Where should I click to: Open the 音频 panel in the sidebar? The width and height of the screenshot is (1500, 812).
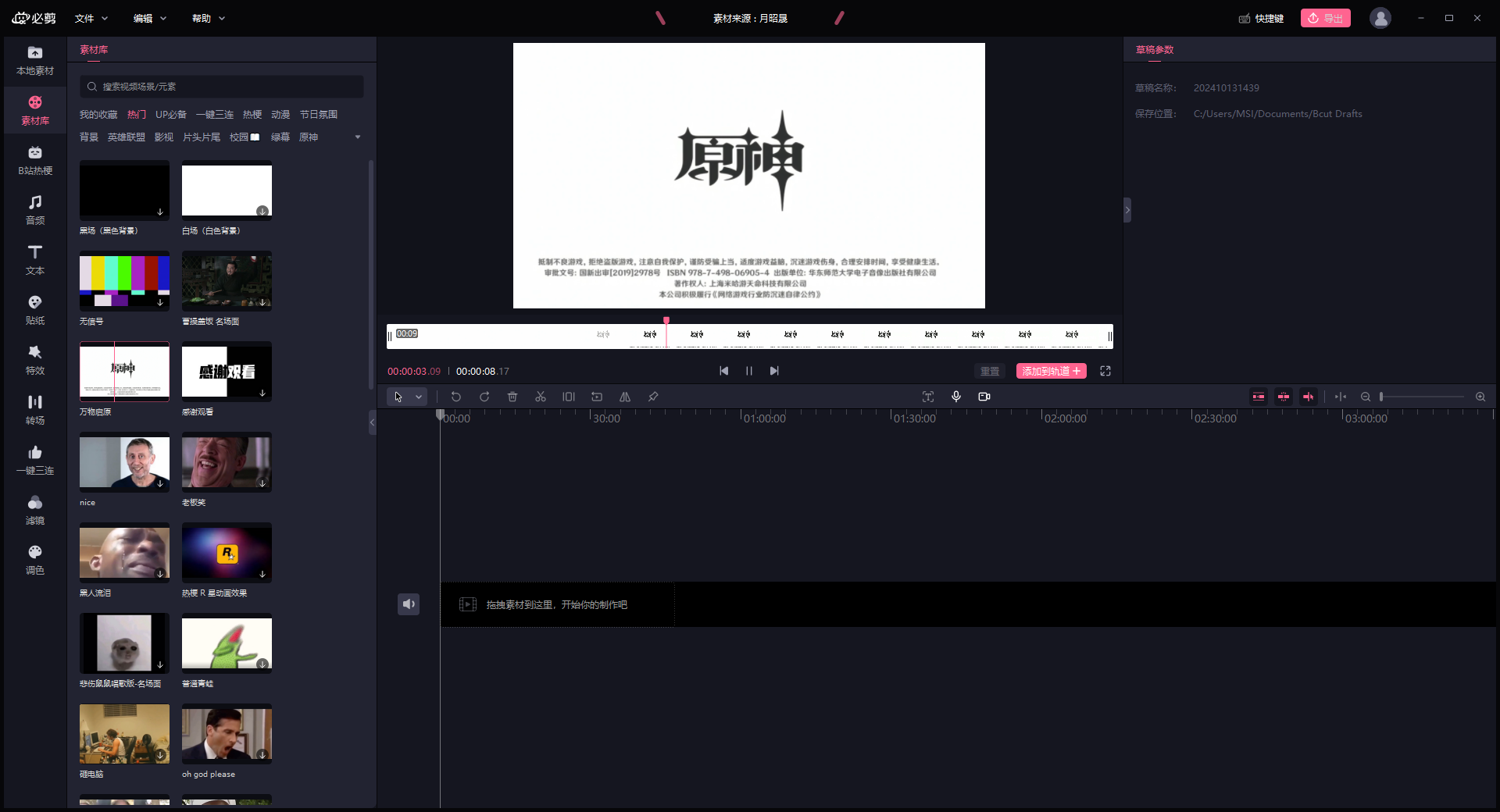click(34, 209)
